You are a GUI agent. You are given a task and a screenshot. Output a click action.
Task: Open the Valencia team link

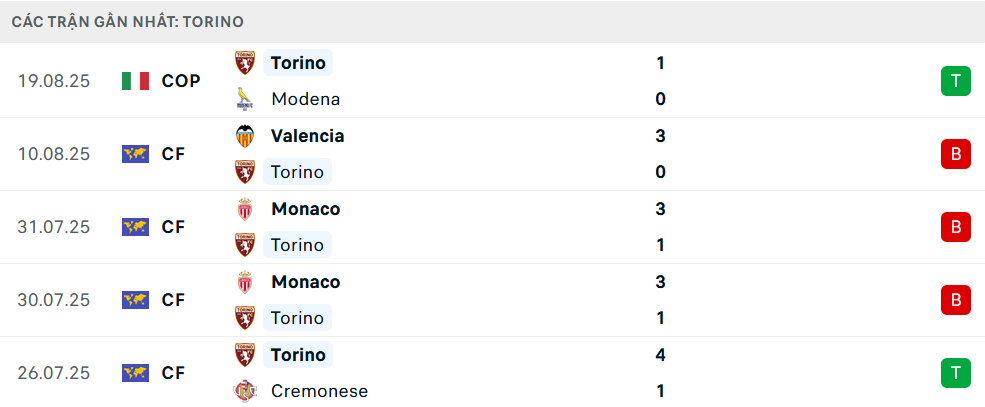coord(307,136)
